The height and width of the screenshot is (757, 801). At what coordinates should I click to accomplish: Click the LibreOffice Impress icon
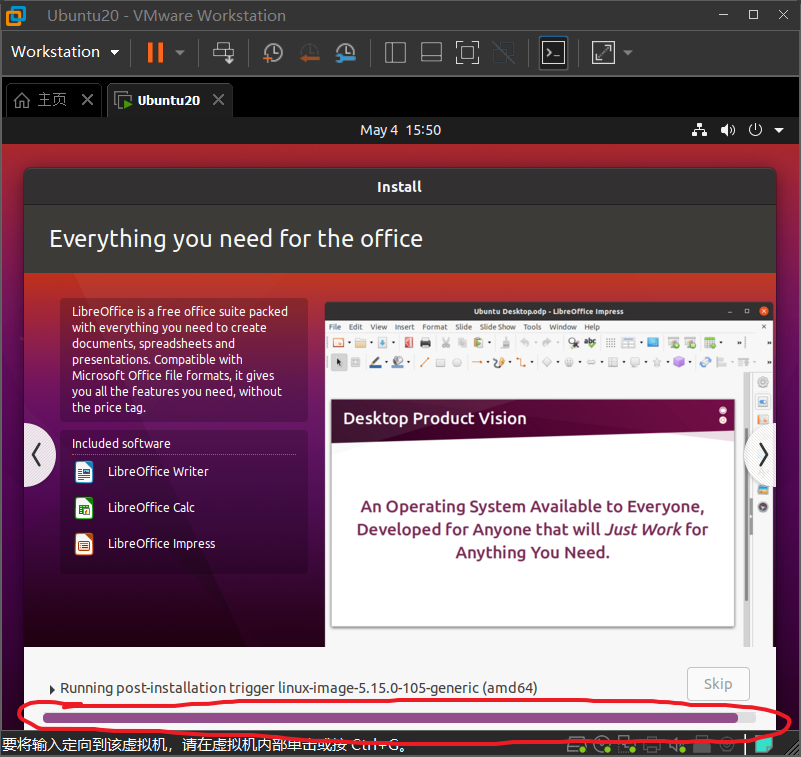point(84,544)
